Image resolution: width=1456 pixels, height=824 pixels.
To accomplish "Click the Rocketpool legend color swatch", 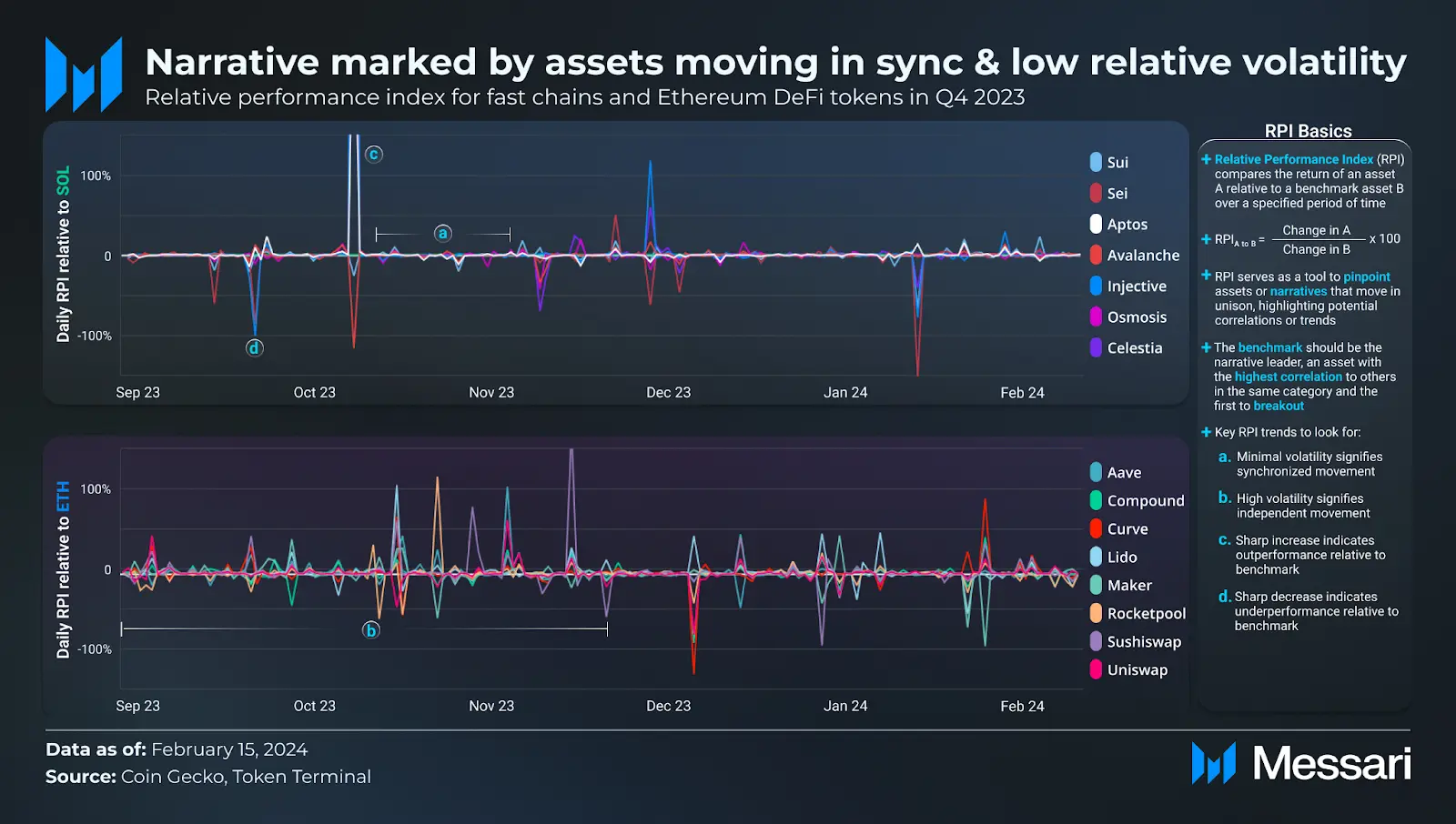I will tap(1097, 614).
